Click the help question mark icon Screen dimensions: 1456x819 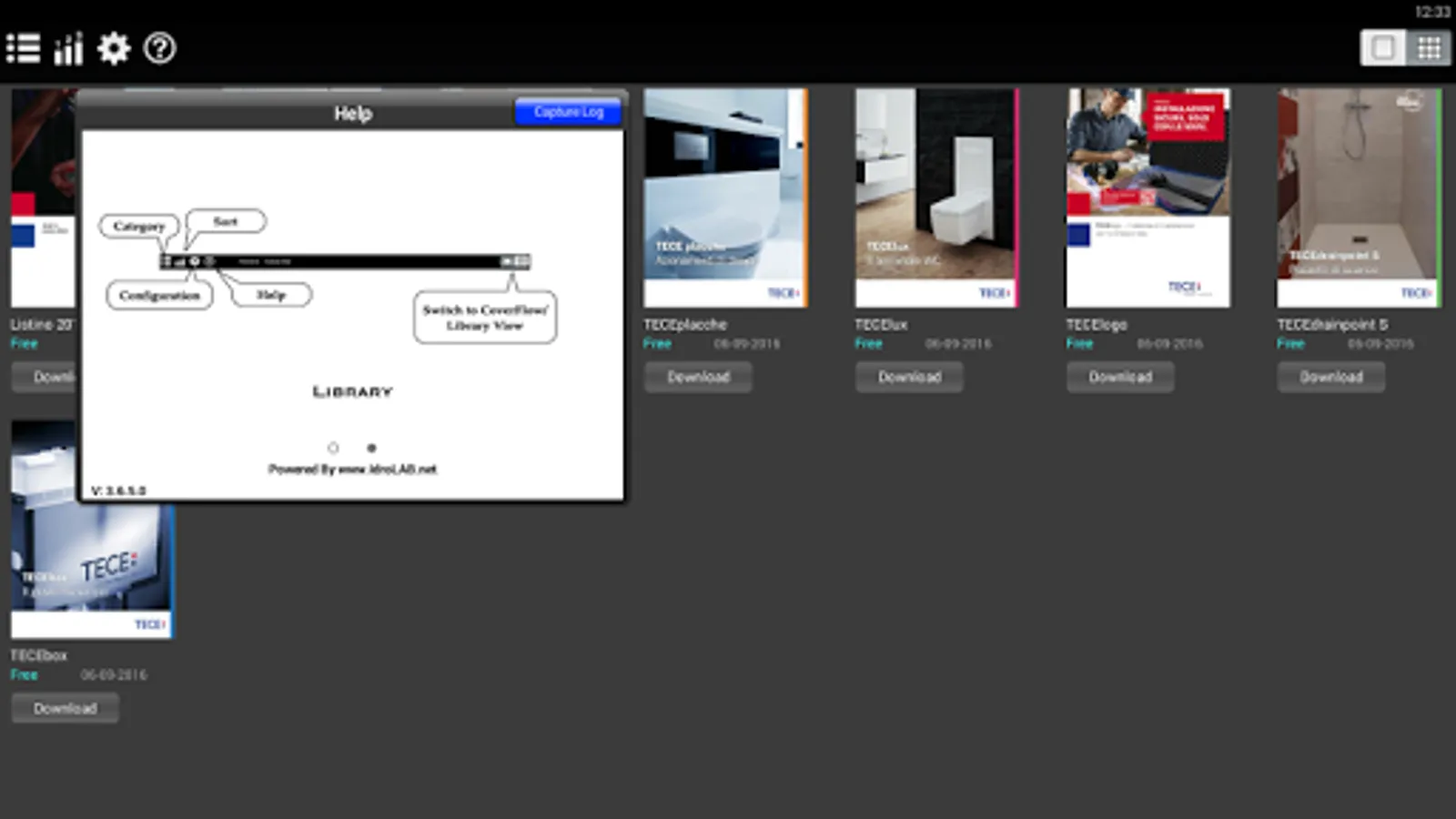coord(159,48)
